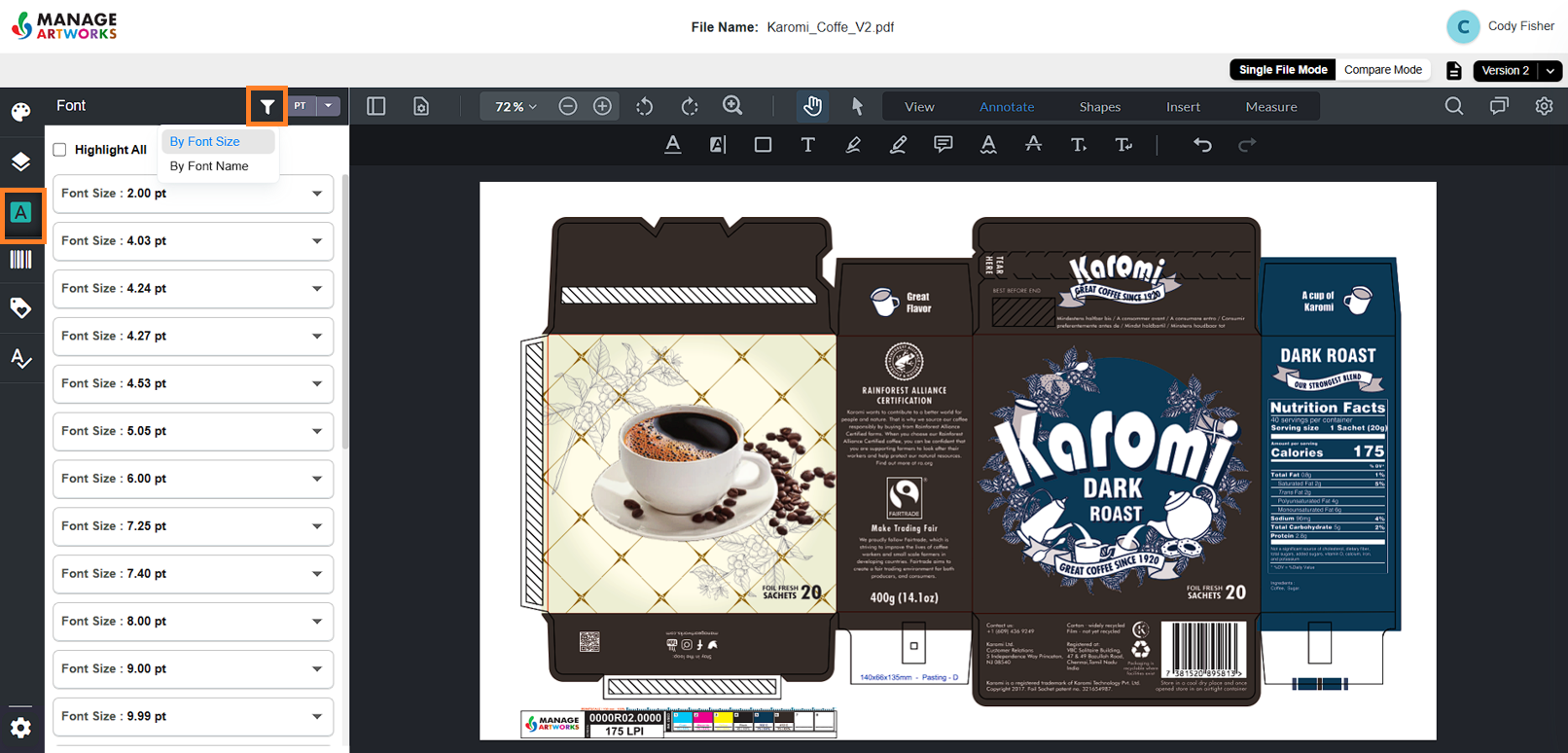Rotate the page clockwise
1568x753 pixels.
tap(690, 106)
